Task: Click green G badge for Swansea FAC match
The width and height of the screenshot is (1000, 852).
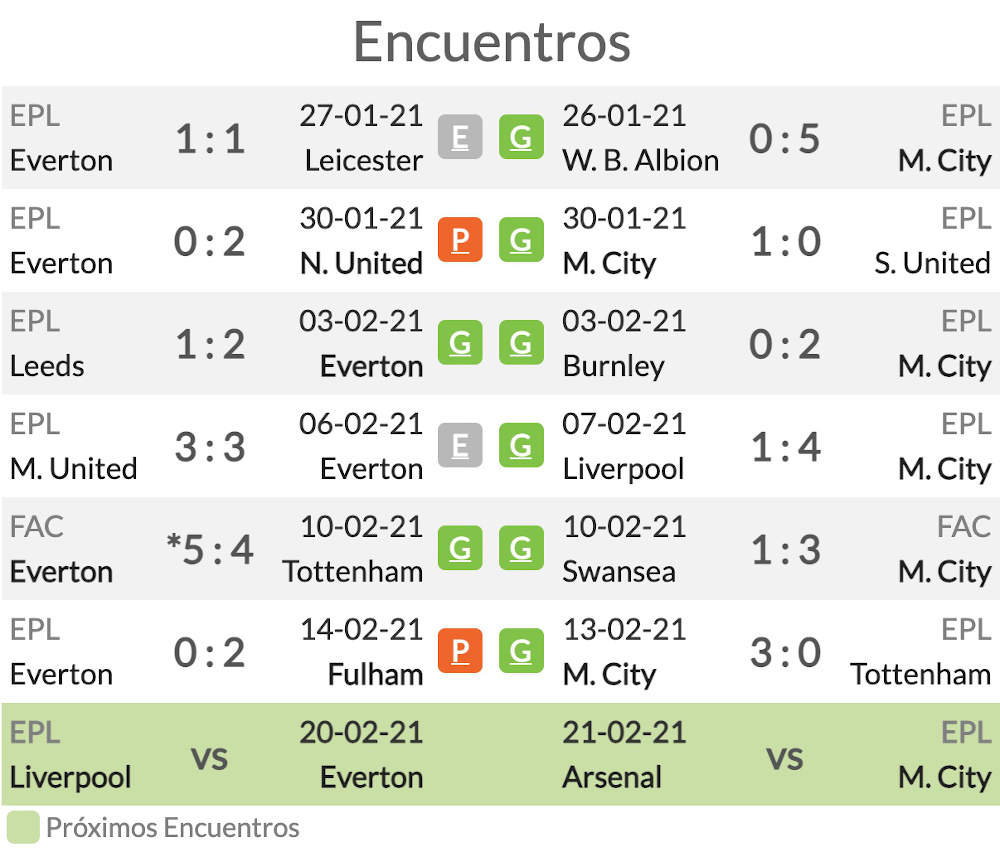Action: 521,548
